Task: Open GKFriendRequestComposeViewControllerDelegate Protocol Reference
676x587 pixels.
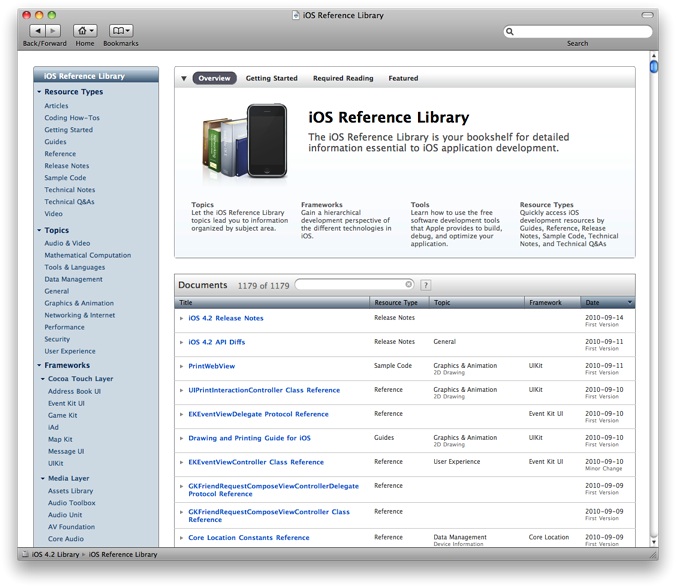Action: click(x=273, y=490)
